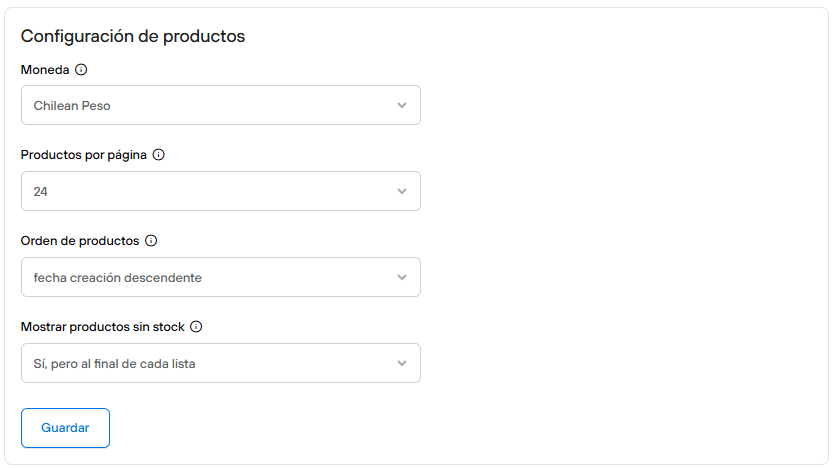Click the Configuración de productos heading
837x468 pixels.
pos(133,37)
